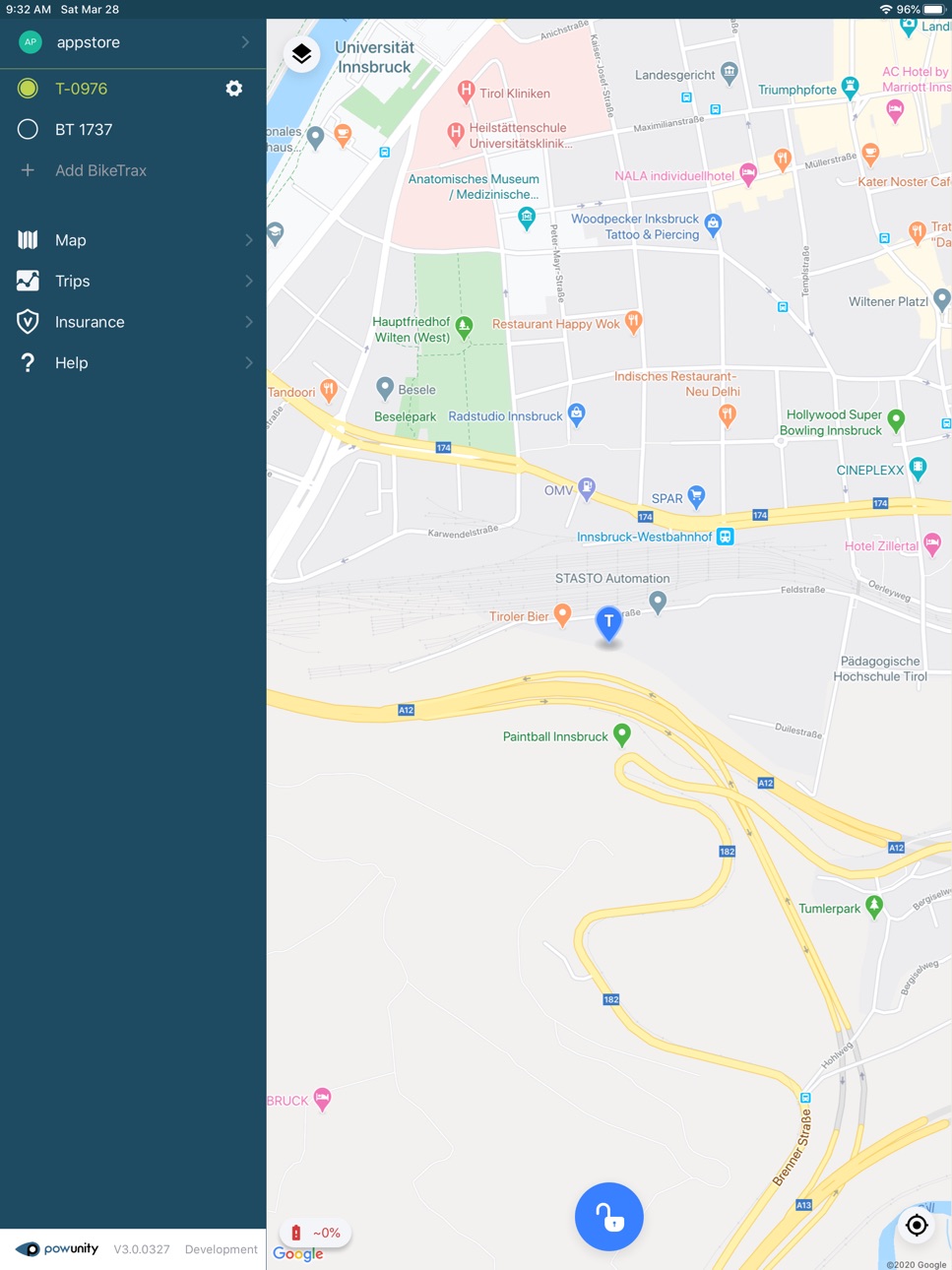Tap the 9:32 AM clock in status bar
952x1270 pixels.
coord(29,9)
